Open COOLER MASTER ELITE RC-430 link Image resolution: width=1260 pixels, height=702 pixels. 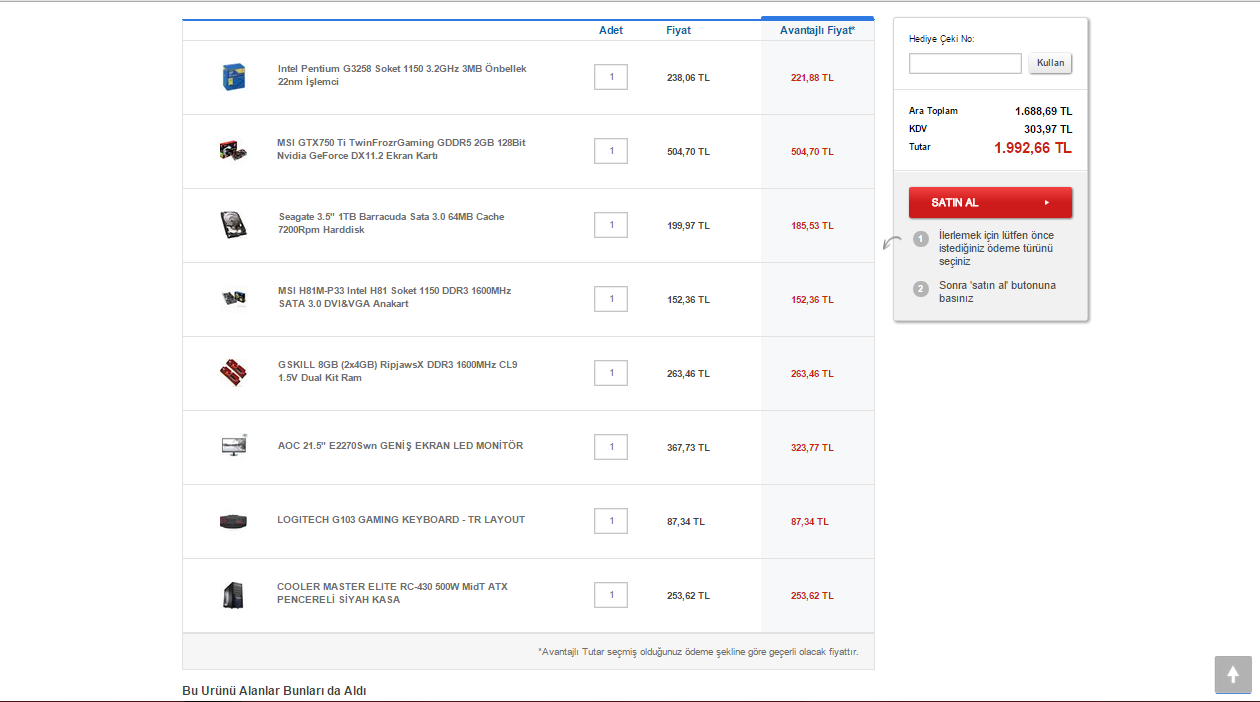(392, 593)
